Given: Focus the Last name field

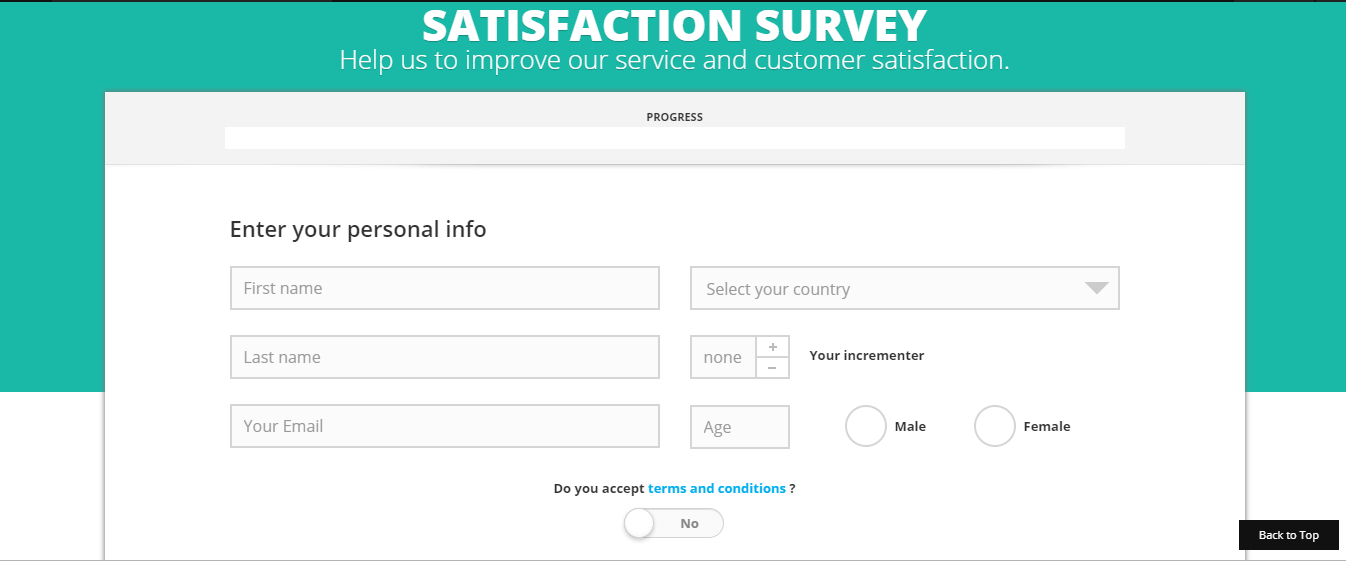Looking at the screenshot, I should [x=445, y=357].
